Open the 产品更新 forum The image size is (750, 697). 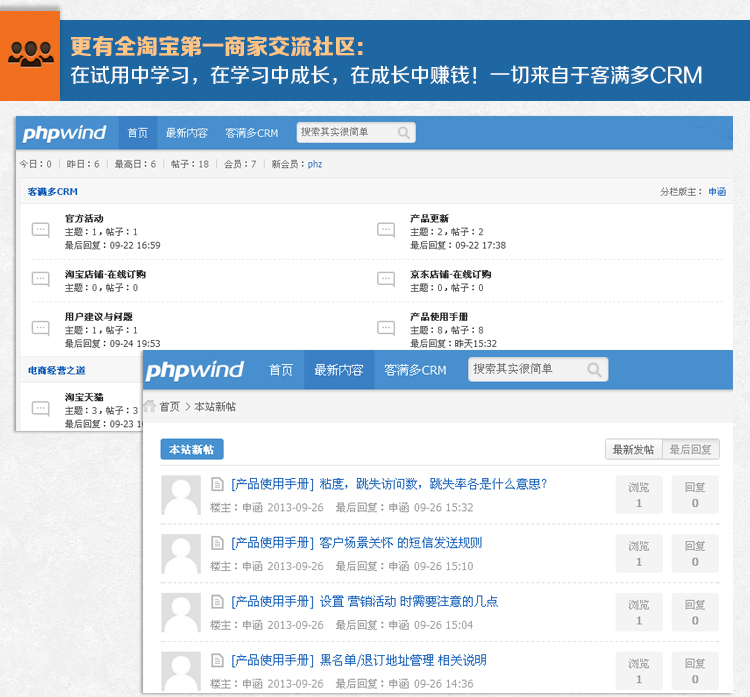429,219
